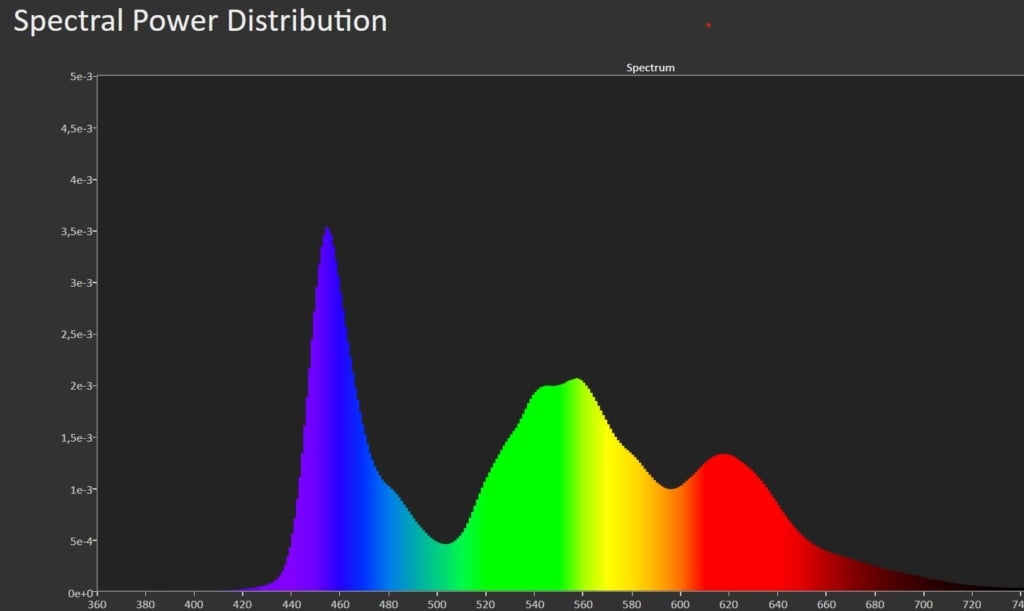Click the 5e-4 y-axis label

click(81, 541)
